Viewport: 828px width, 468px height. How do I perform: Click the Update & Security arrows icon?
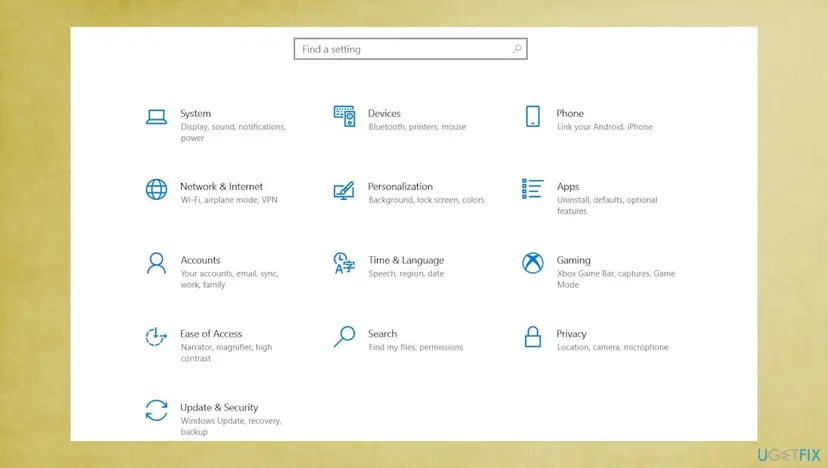(156, 410)
